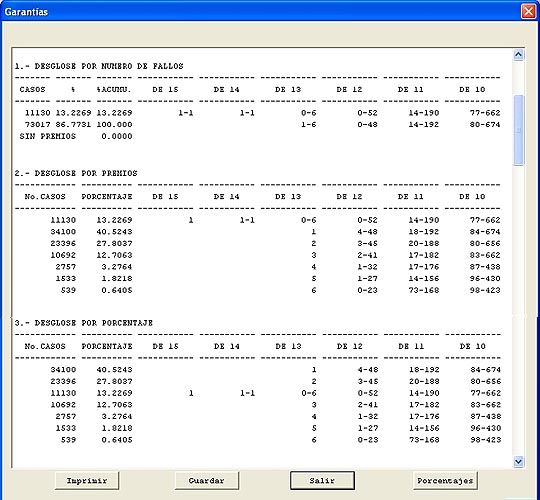
Task: Print the report with Imprimir
Action: tap(87, 480)
